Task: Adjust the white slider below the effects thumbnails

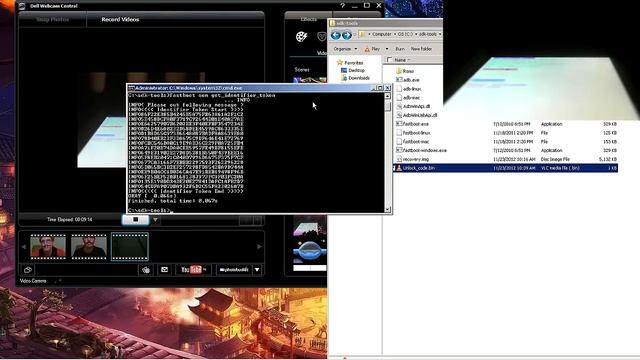Action: point(309,268)
